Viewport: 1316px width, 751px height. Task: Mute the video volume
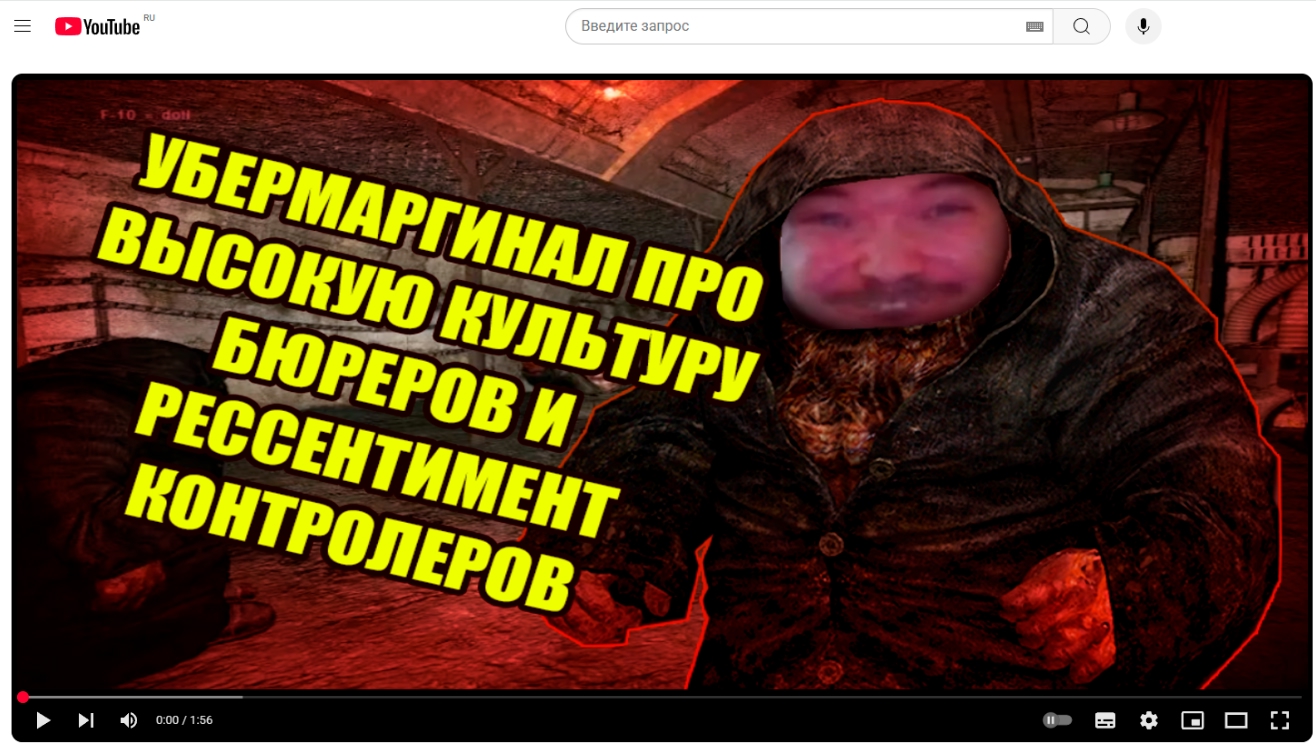[x=129, y=720]
